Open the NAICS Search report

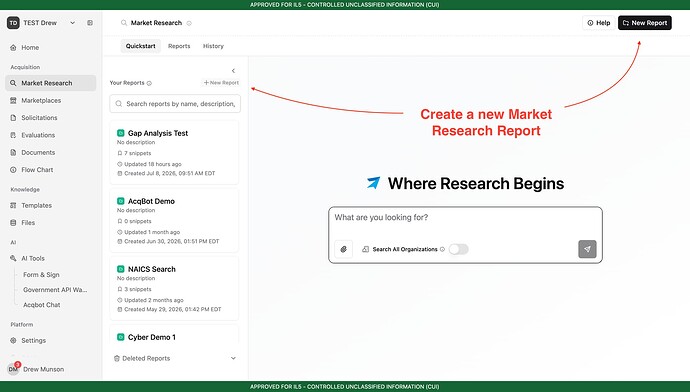click(x=174, y=289)
